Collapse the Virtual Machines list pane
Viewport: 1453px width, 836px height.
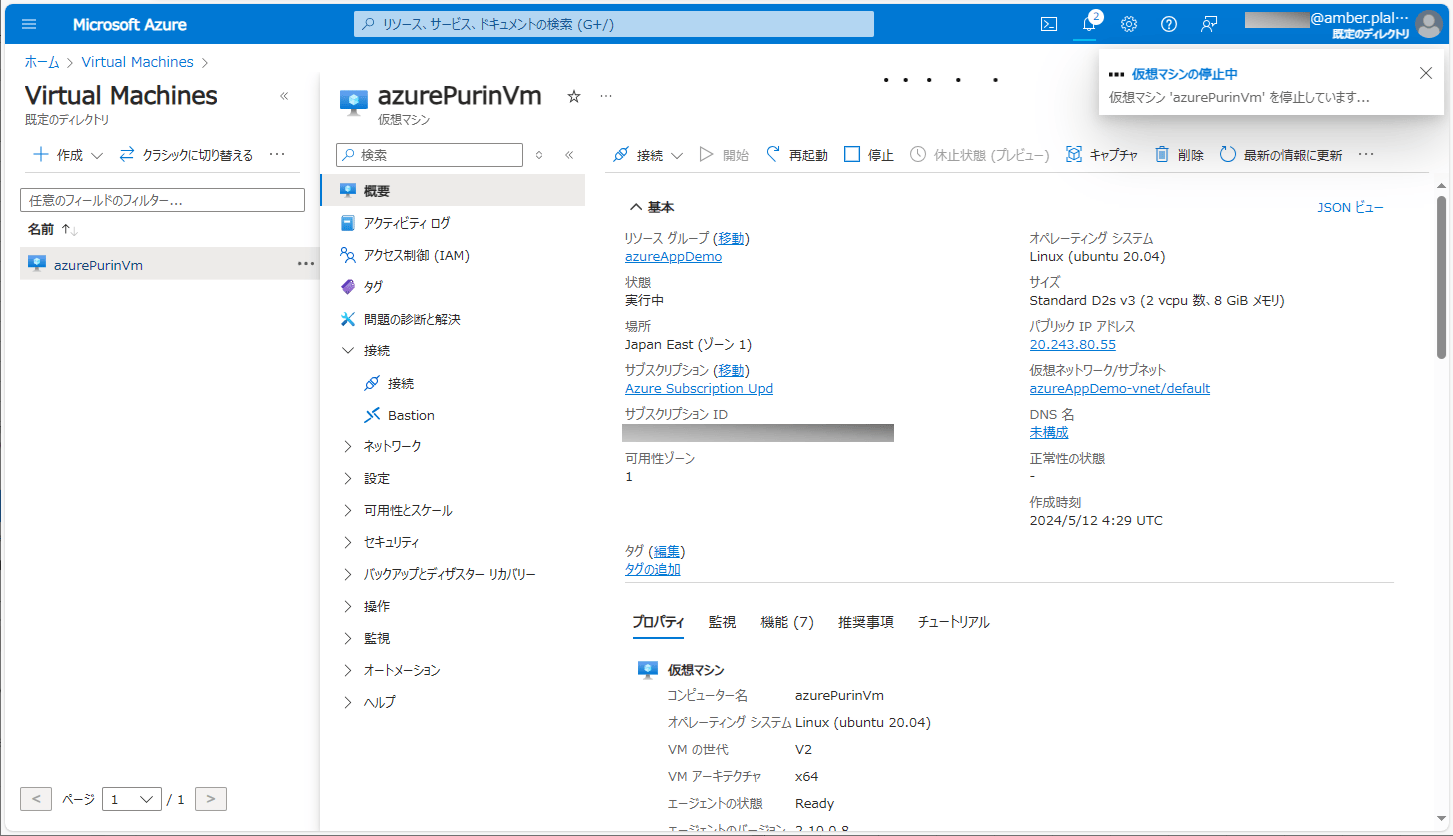[284, 96]
